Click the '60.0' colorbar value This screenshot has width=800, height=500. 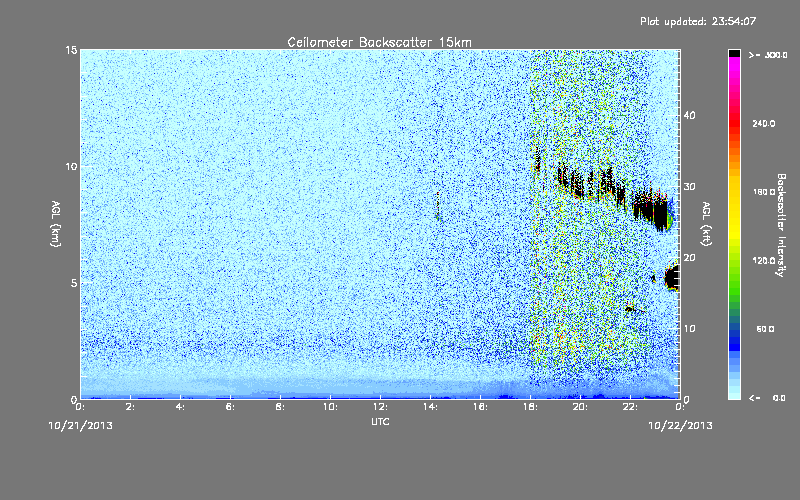[x=765, y=329]
